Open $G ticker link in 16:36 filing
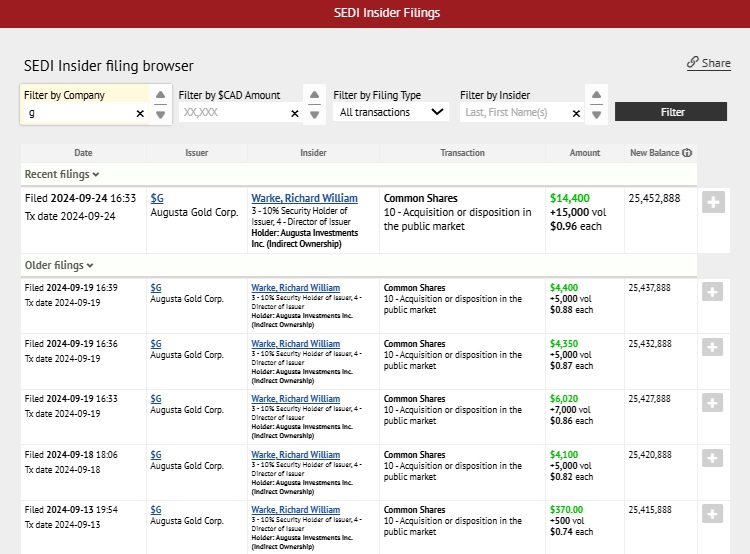This screenshot has width=750, height=554. coord(156,343)
